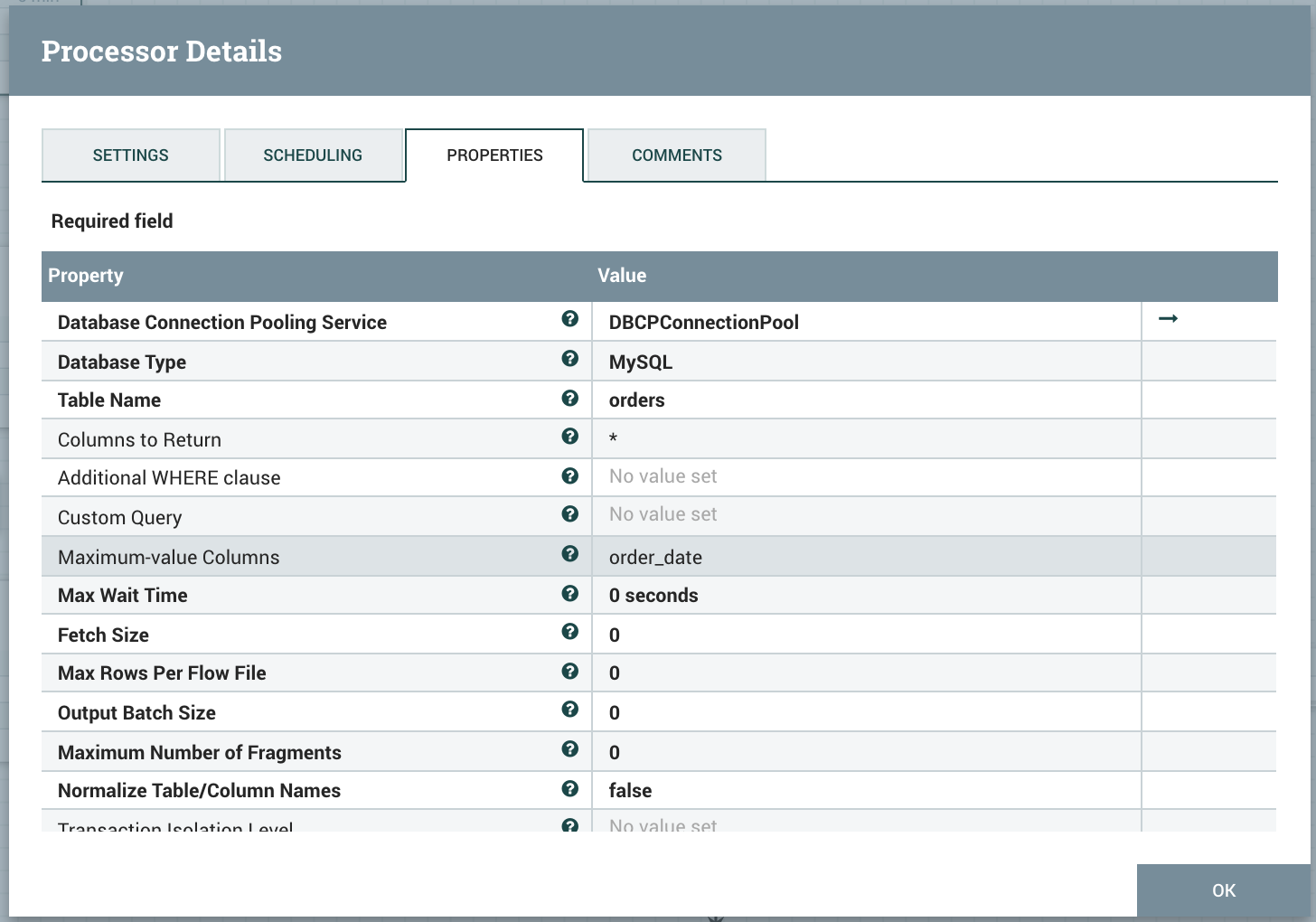Open the Scheduling tab
Image resolution: width=1316 pixels, height=922 pixels.
coord(313,155)
